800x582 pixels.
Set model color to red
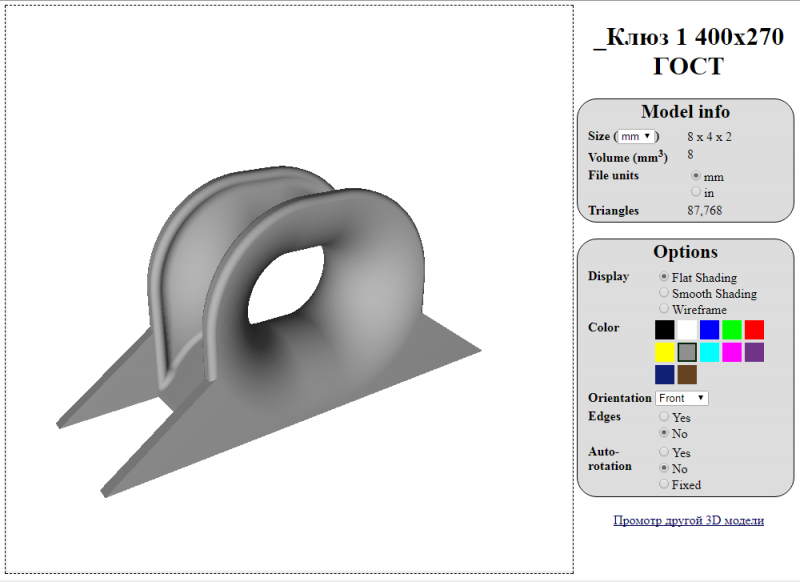coord(754,329)
